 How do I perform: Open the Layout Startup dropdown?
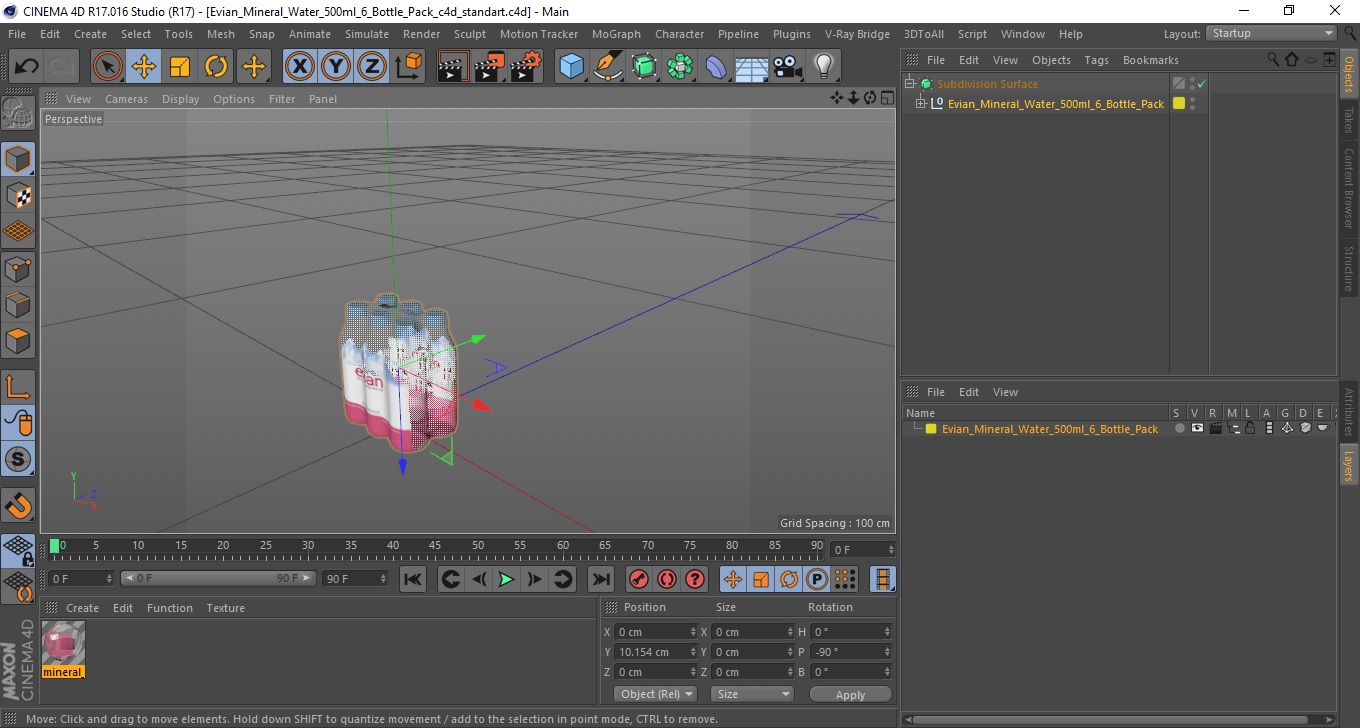click(x=1271, y=33)
